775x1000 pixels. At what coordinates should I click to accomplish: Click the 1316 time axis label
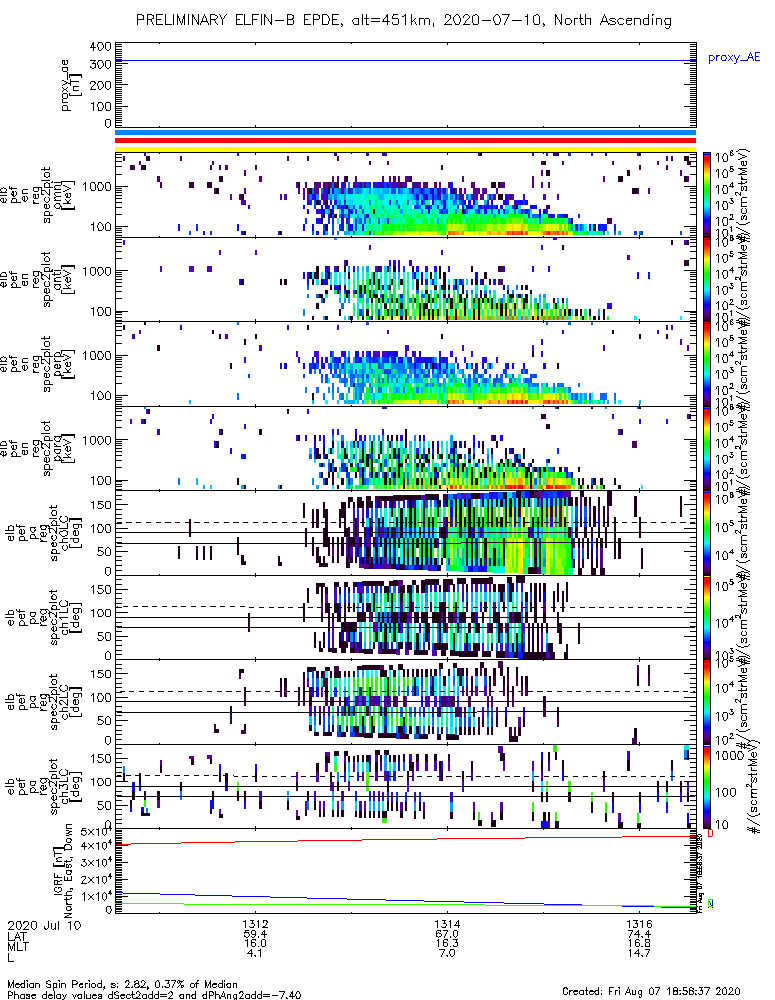(639, 925)
